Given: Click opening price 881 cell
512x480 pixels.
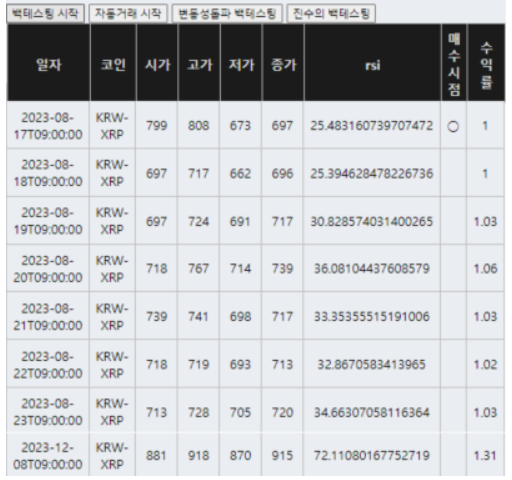Looking at the screenshot, I should click(x=157, y=455).
